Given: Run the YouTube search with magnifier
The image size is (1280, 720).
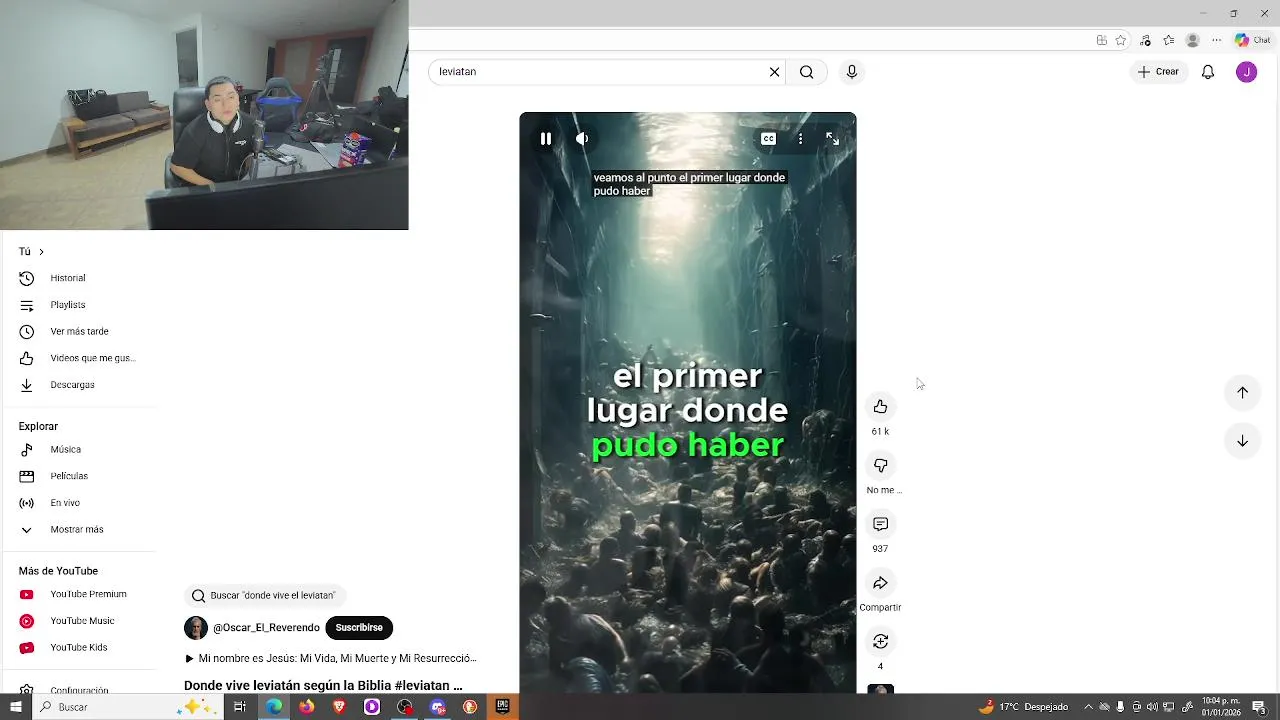Looking at the screenshot, I should (x=806, y=72).
